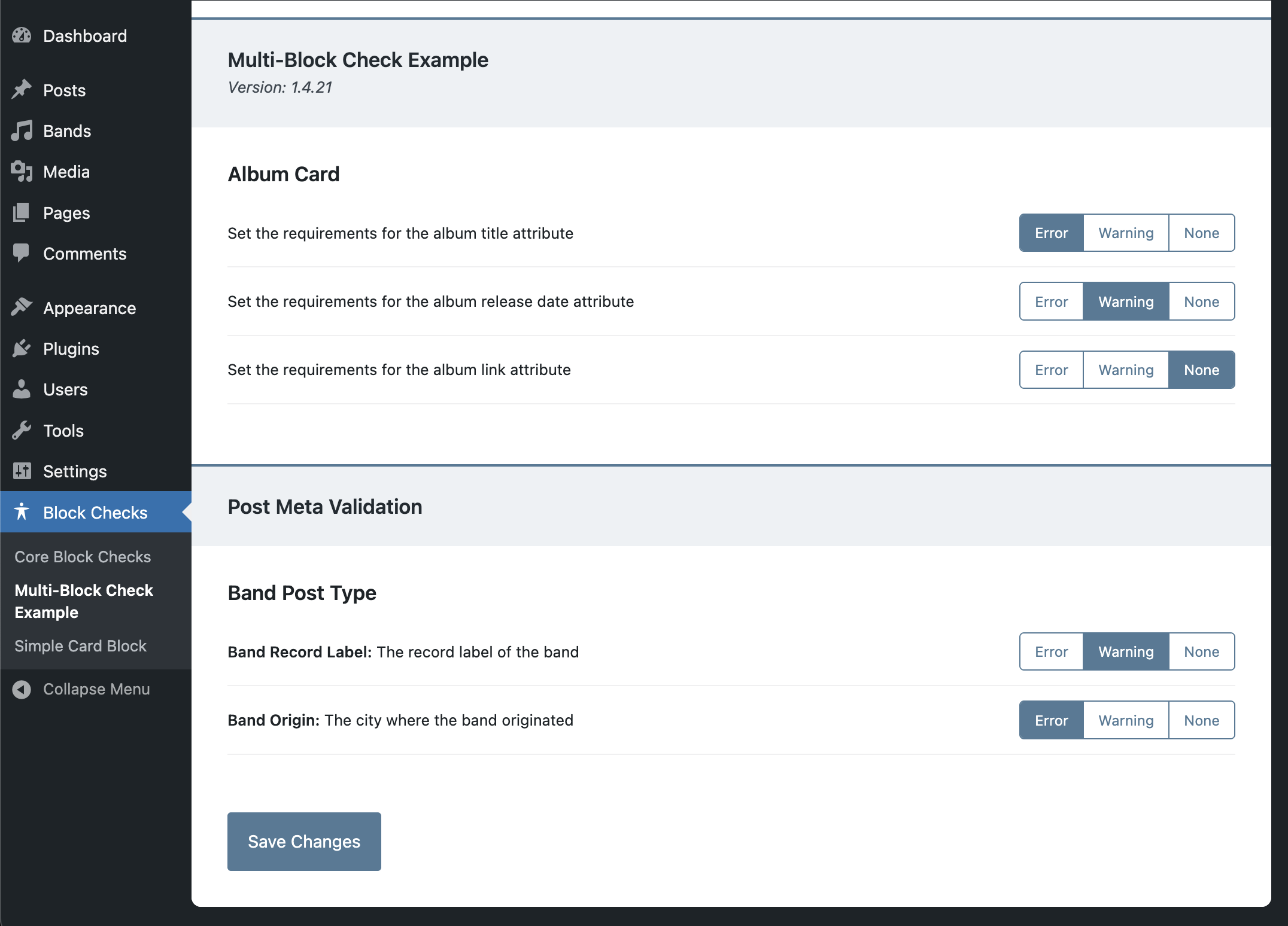The image size is (1288, 926).
Task: Open Bands using the music note icon
Action: tap(22, 131)
